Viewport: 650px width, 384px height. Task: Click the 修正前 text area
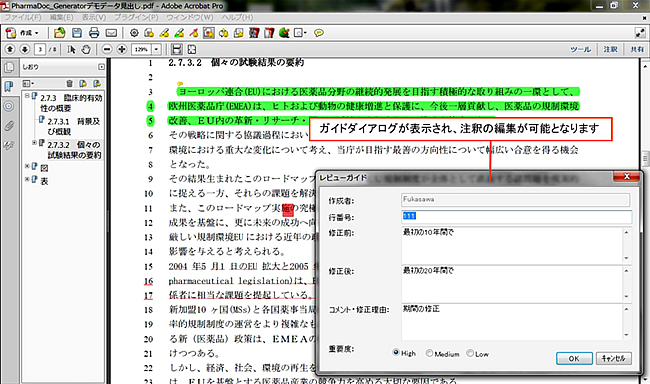(517, 245)
